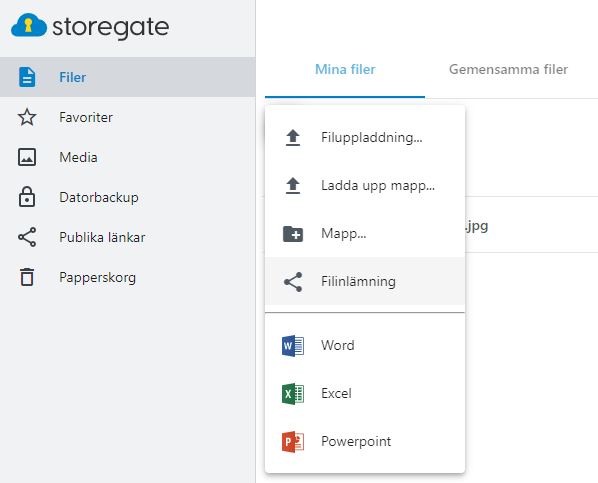Switch to the Mina filer tab
Viewport: 598px width, 483px height.
coord(345,69)
